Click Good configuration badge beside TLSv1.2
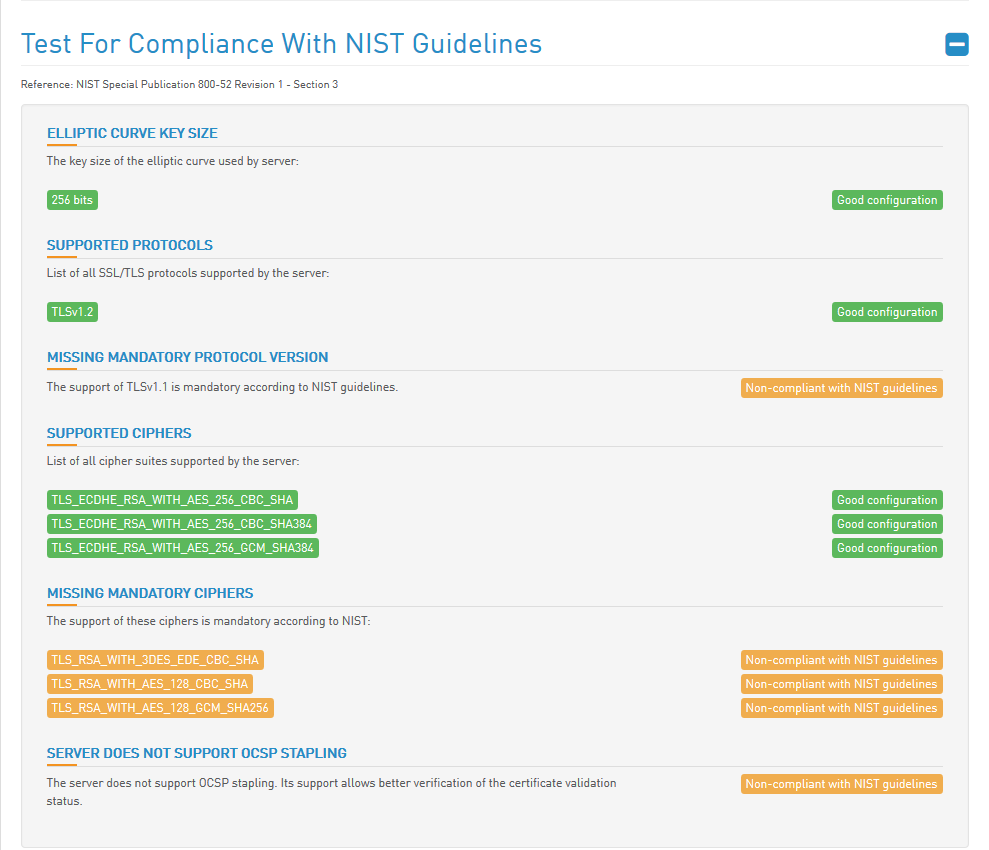 click(887, 312)
